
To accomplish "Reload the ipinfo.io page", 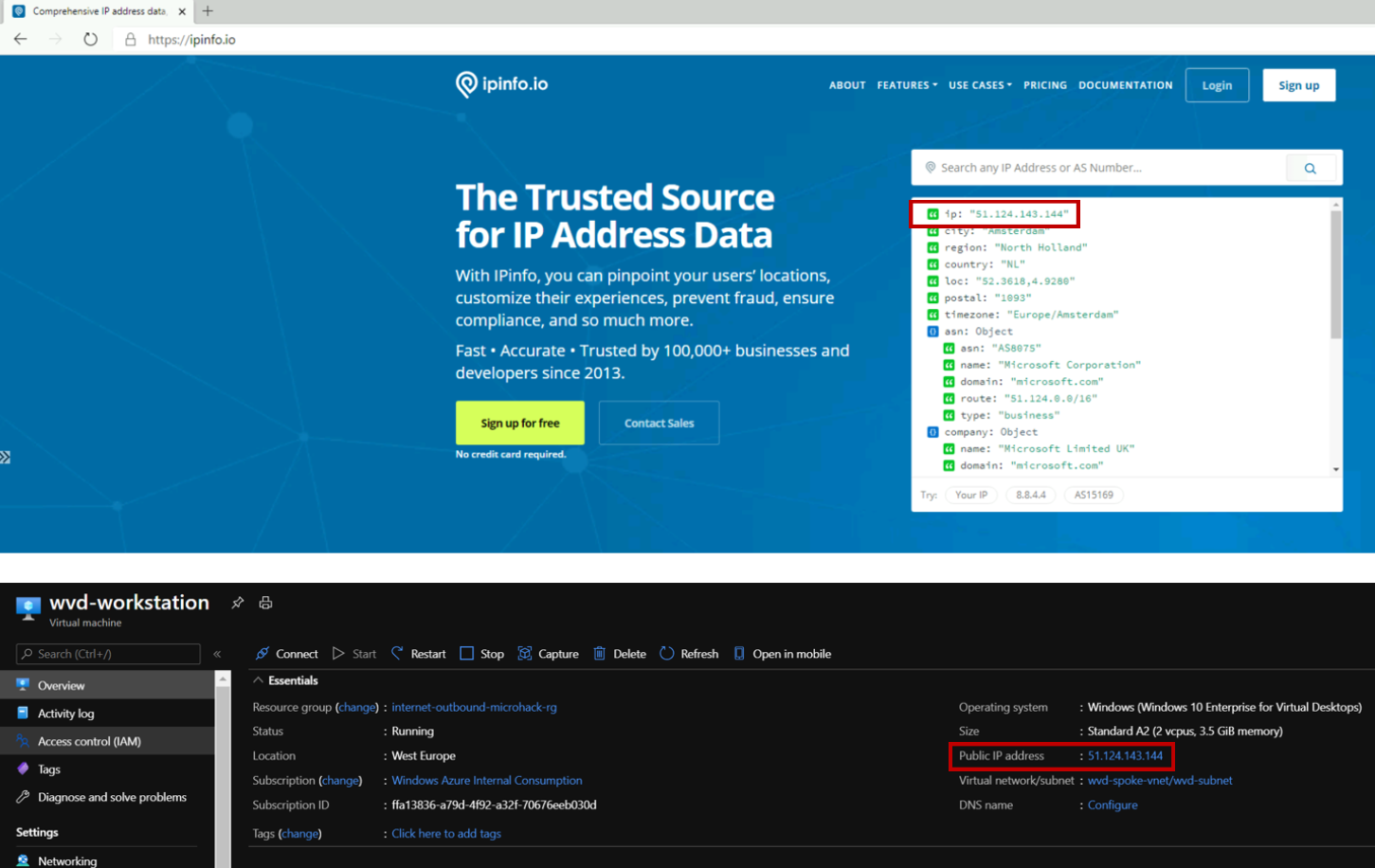I will tap(90, 39).
